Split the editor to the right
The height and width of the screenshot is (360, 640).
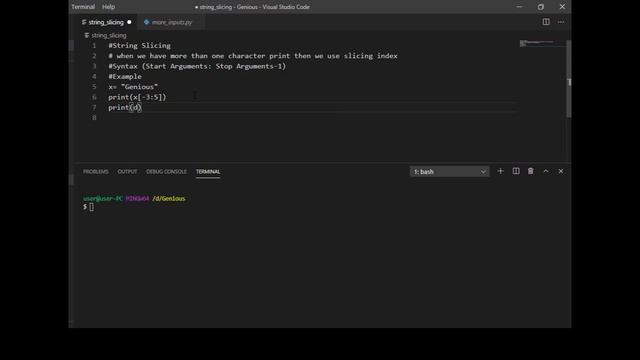(546, 22)
